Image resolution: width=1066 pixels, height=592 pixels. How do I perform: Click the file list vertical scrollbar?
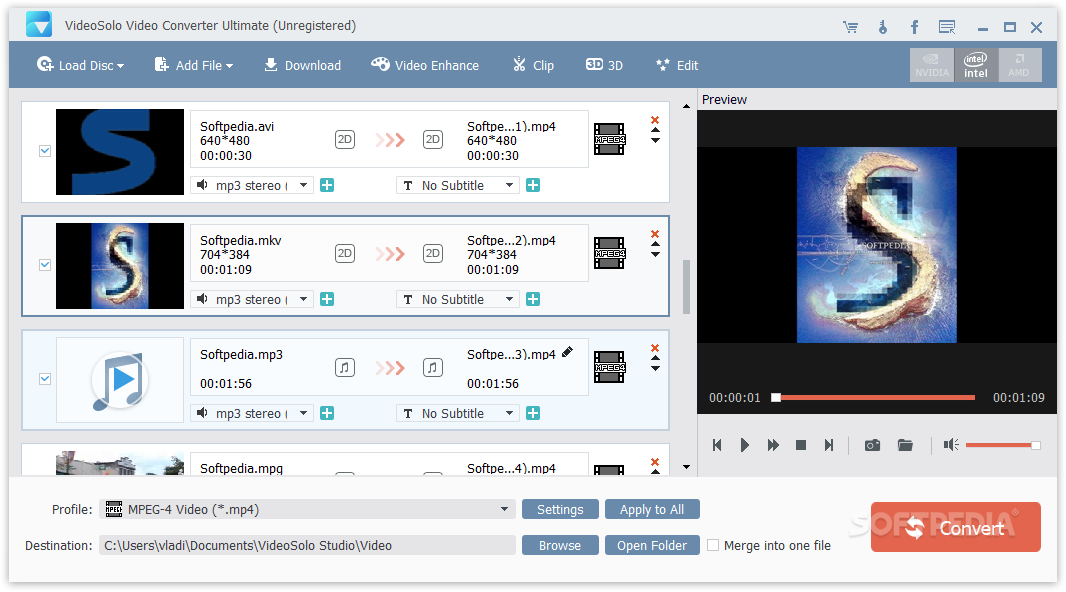(x=686, y=287)
